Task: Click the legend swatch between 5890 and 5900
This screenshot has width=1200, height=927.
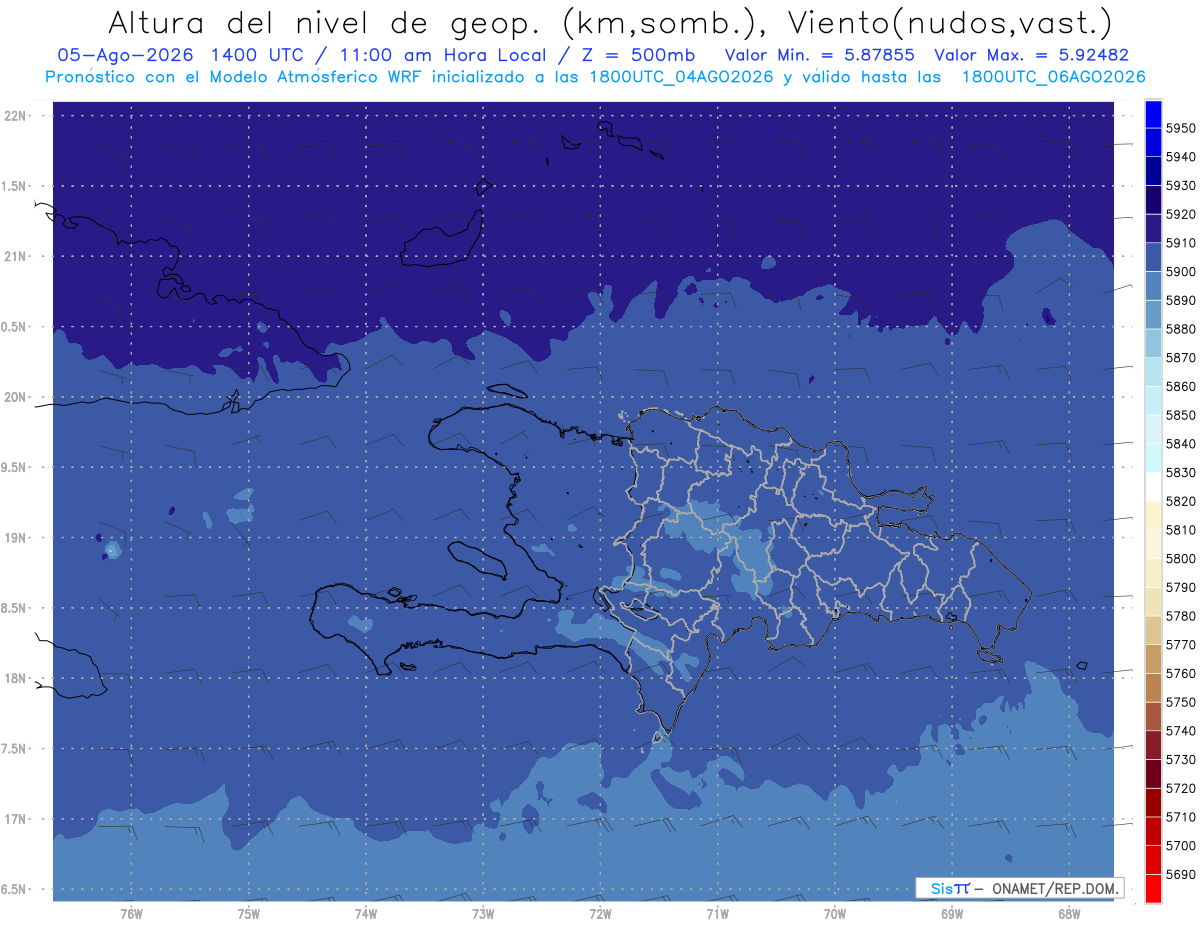Action: pyautogui.click(x=1153, y=286)
